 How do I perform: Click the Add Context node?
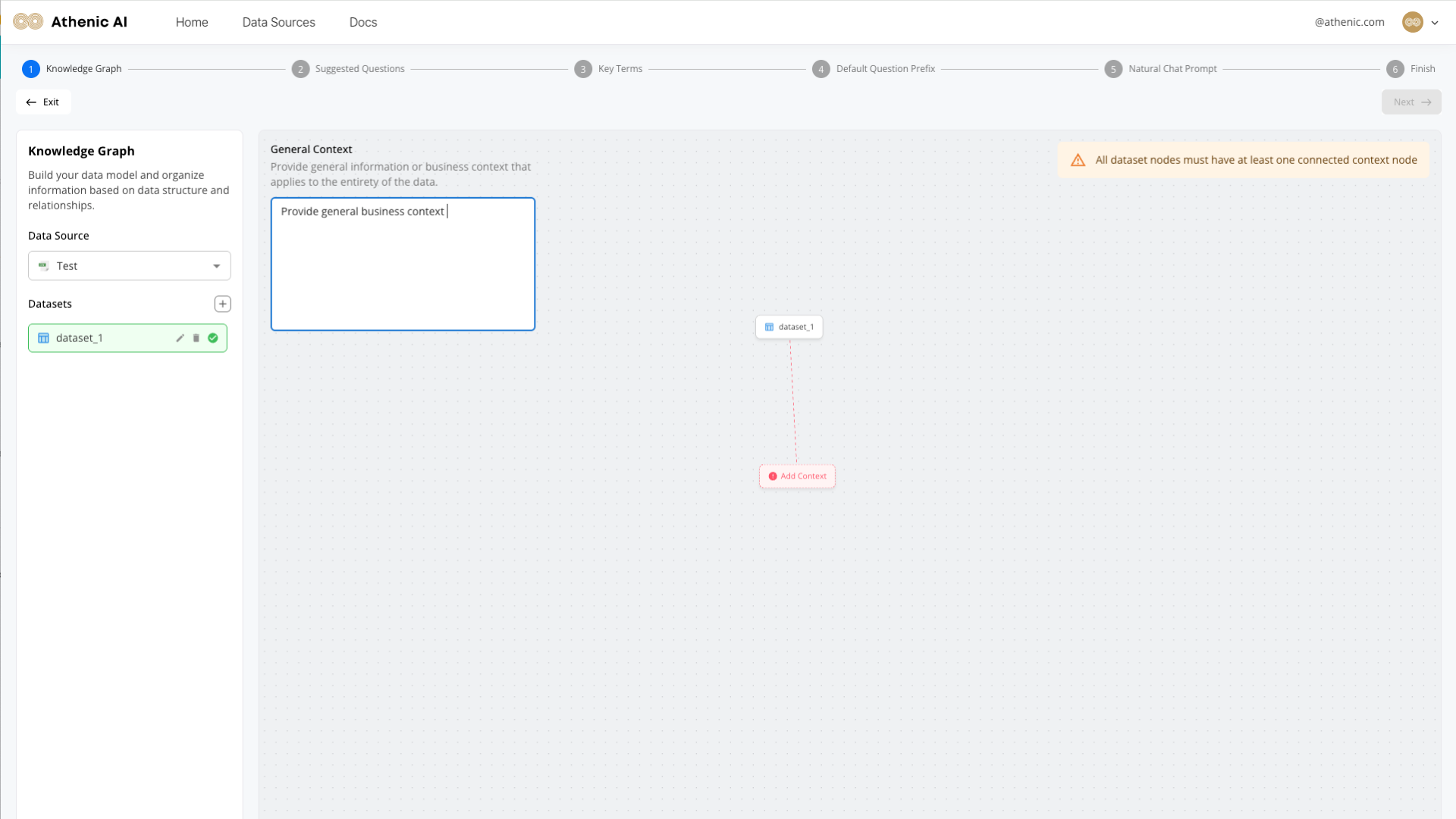click(797, 476)
